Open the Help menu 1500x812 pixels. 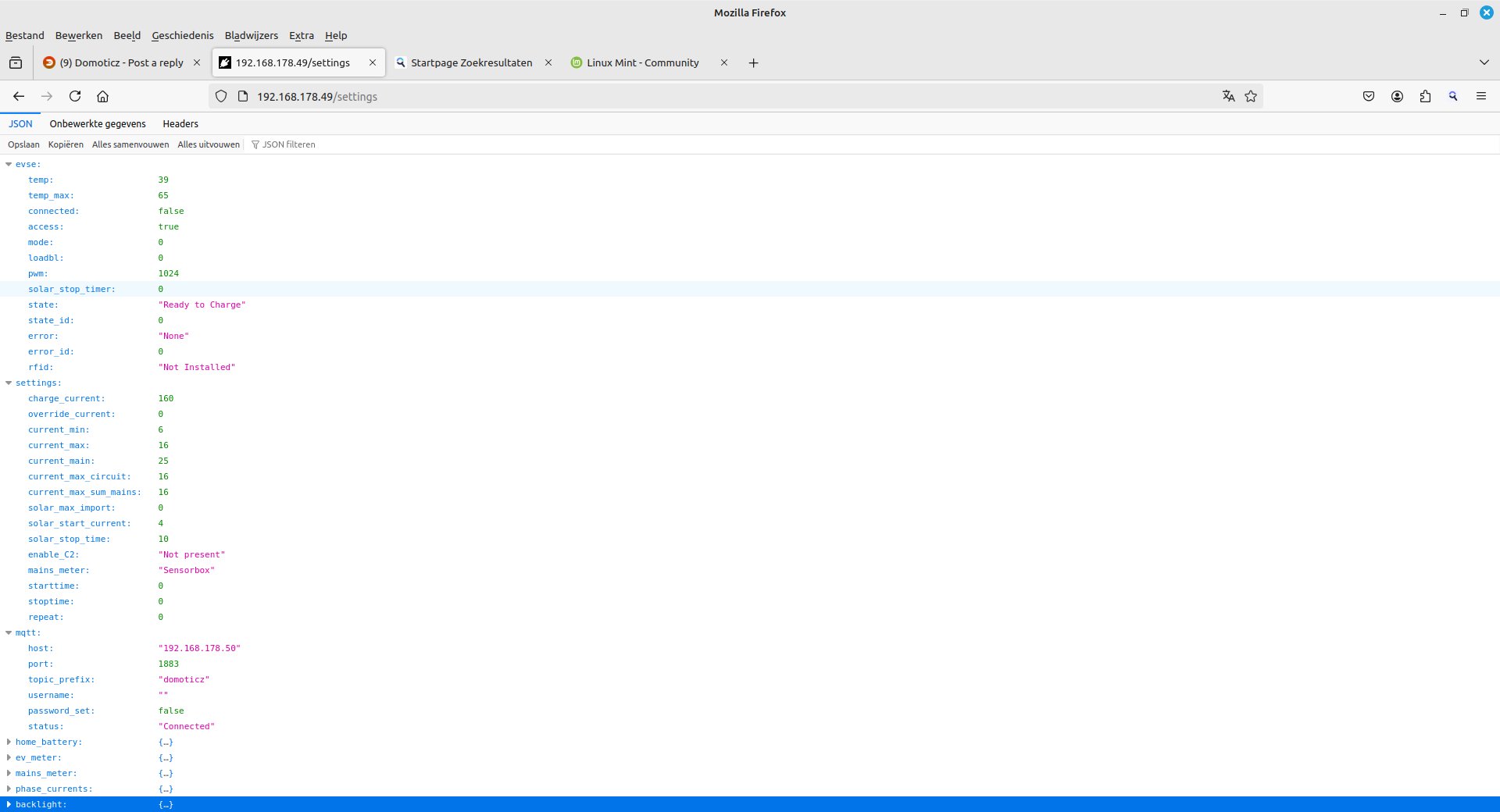pos(336,35)
